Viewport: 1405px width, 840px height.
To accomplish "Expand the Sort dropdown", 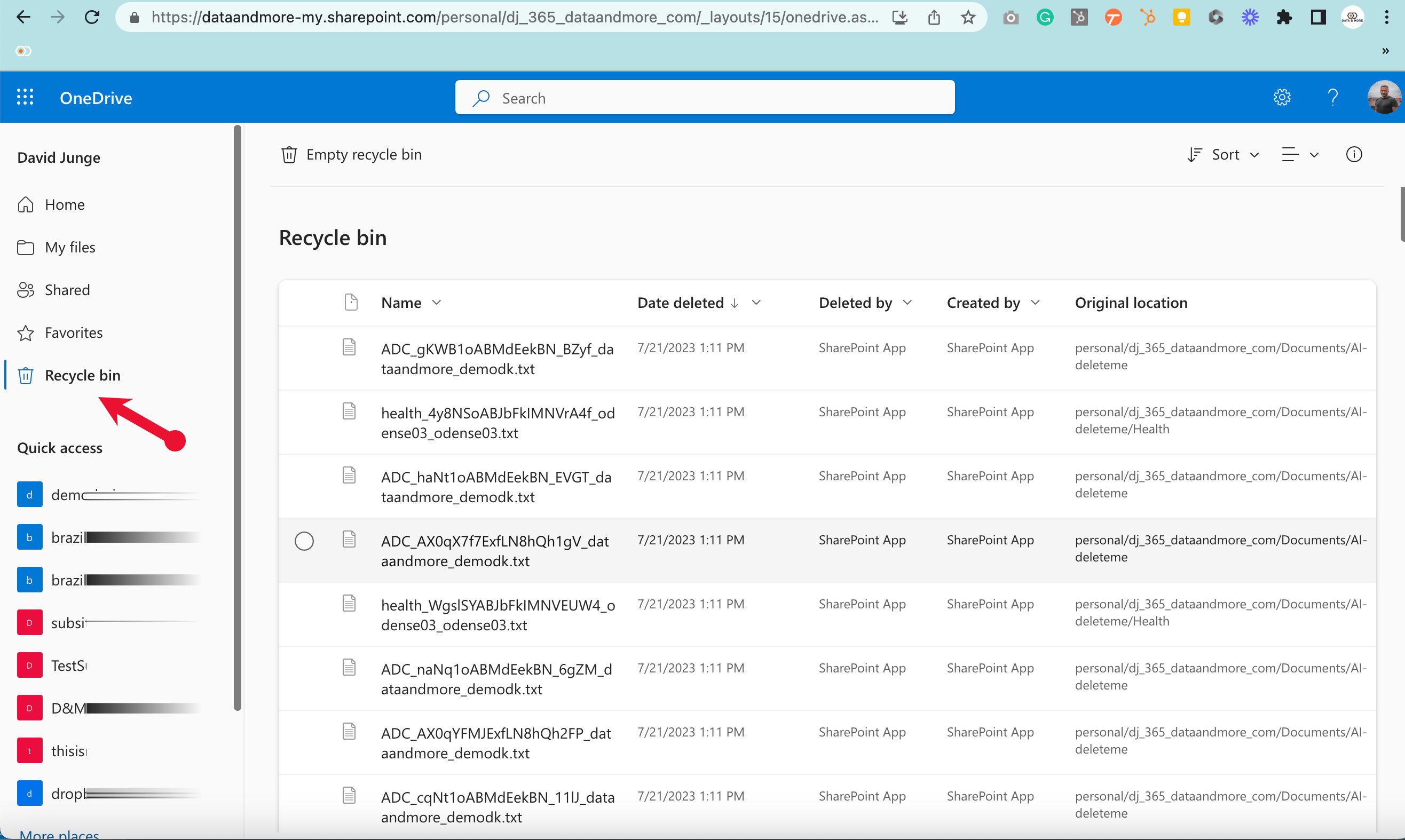I will click(x=1223, y=155).
